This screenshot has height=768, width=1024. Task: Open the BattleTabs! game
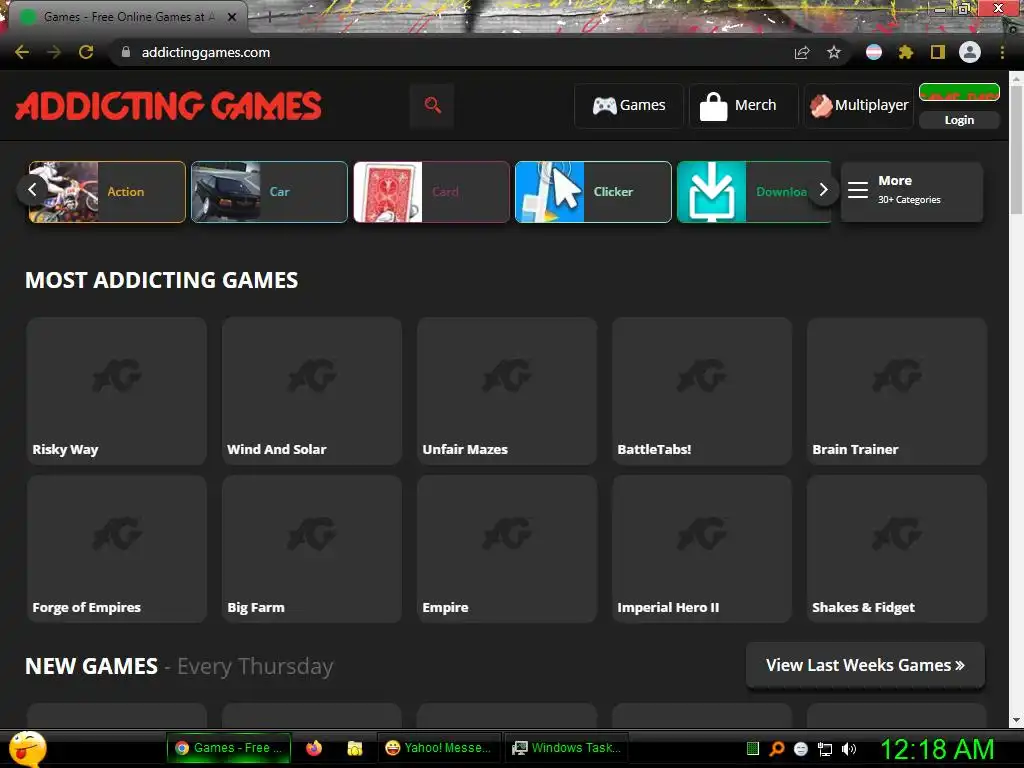702,391
